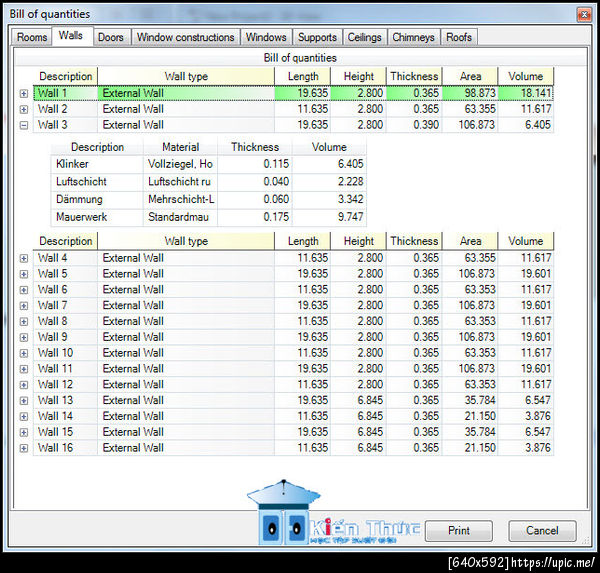Collapse the Wall 3 row
The width and height of the screenshot is (600, 573).
click(24, 125)
